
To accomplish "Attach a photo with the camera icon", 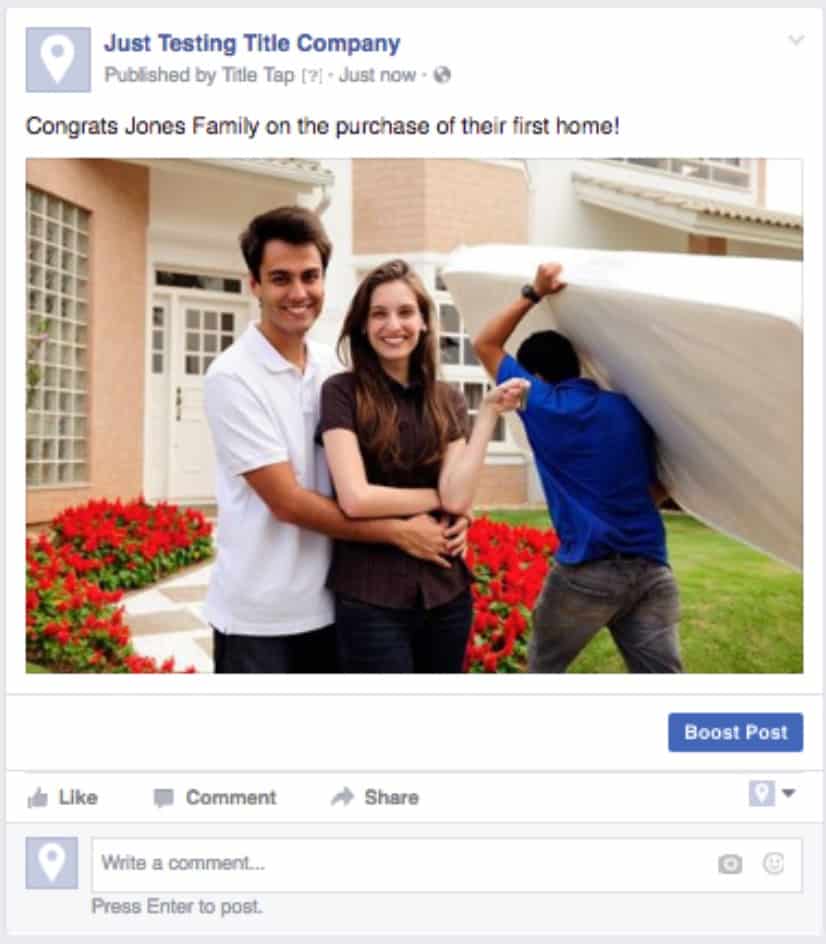I will tap(730, 865).
